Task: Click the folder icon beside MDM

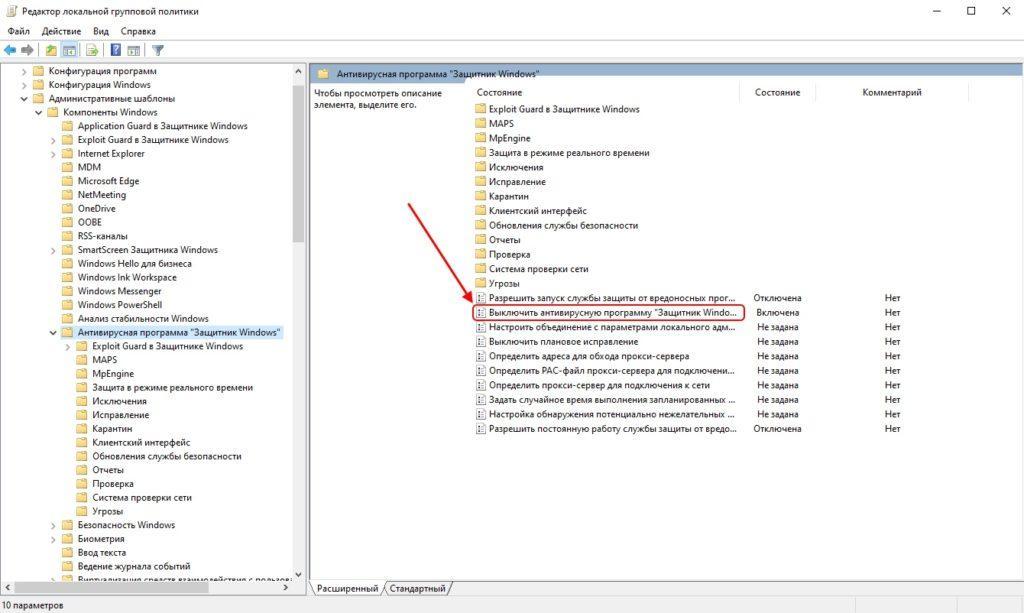Action: pos(67,167)
